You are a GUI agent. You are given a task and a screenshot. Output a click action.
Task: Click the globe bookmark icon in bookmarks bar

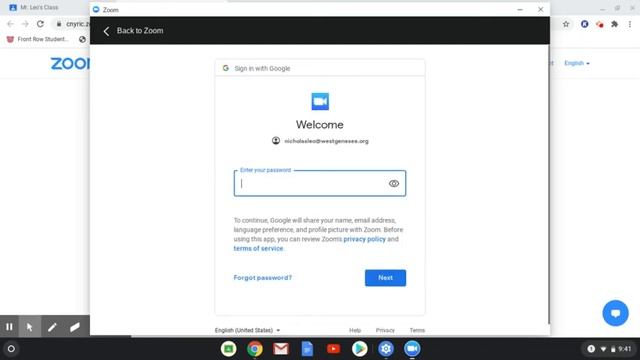point(82,39)
